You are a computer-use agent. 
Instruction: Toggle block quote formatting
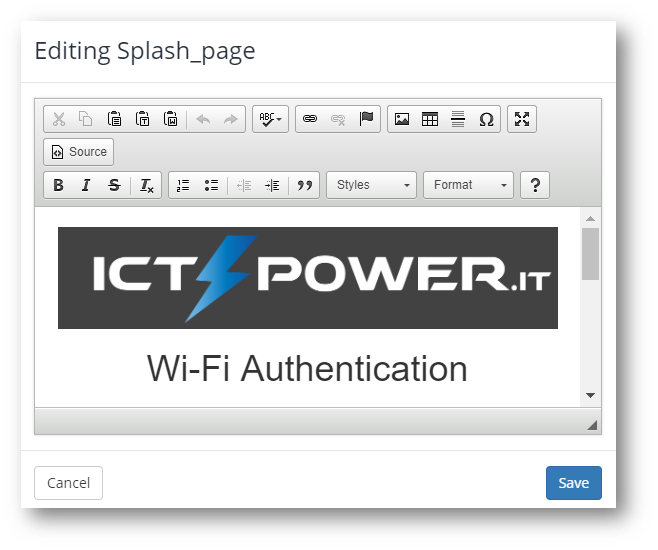pyautogui.click(x=305, y=185)
